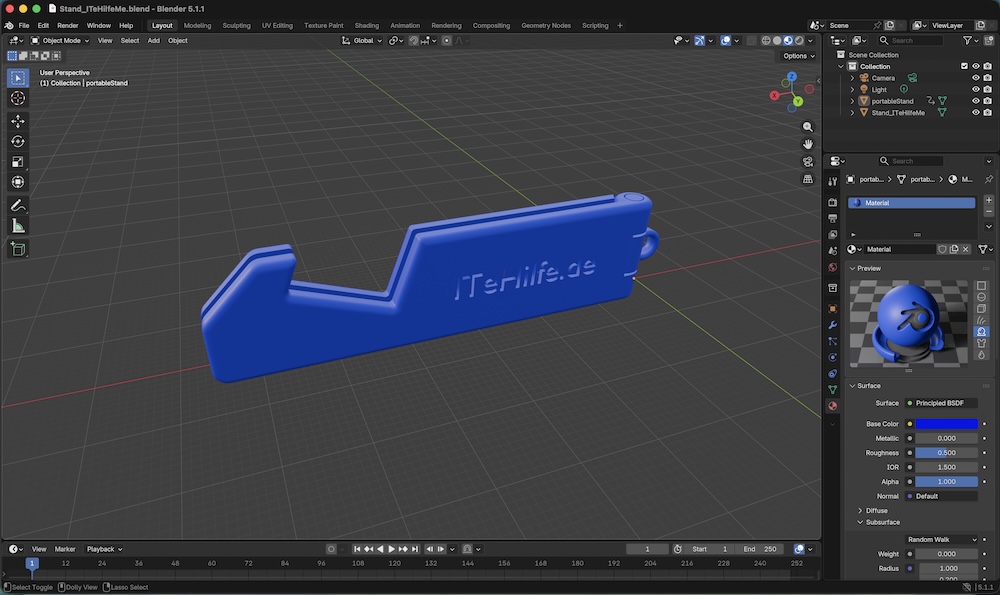Viewport: 1000px width, 595px height.
Task: Open the timeline Marker menu
Action: (65, 549)
